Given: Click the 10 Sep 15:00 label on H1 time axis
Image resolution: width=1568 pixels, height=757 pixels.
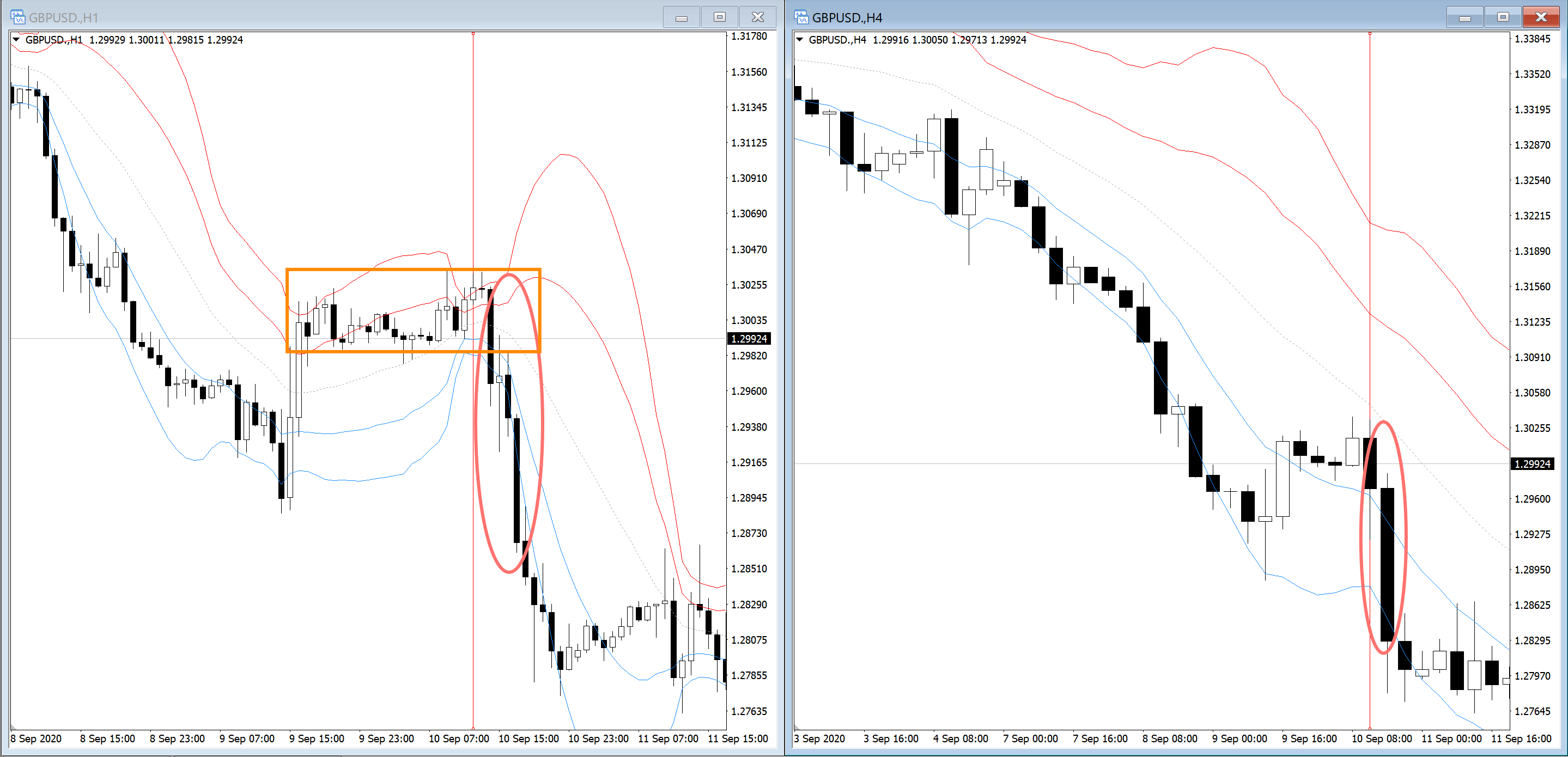Looking at the screenshot, I should point(528,738).
